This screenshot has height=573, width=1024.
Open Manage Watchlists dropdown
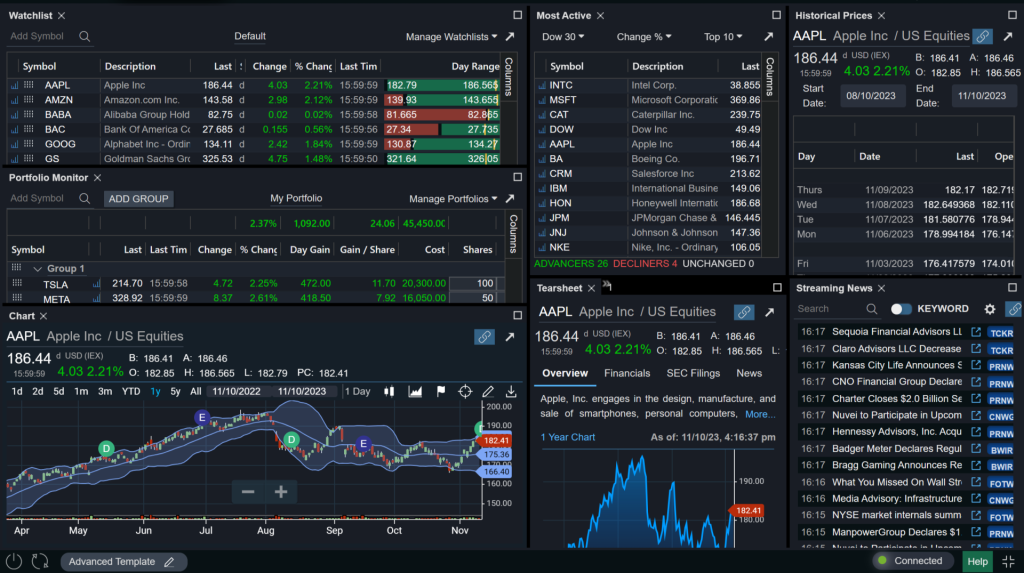pos(451,37)
